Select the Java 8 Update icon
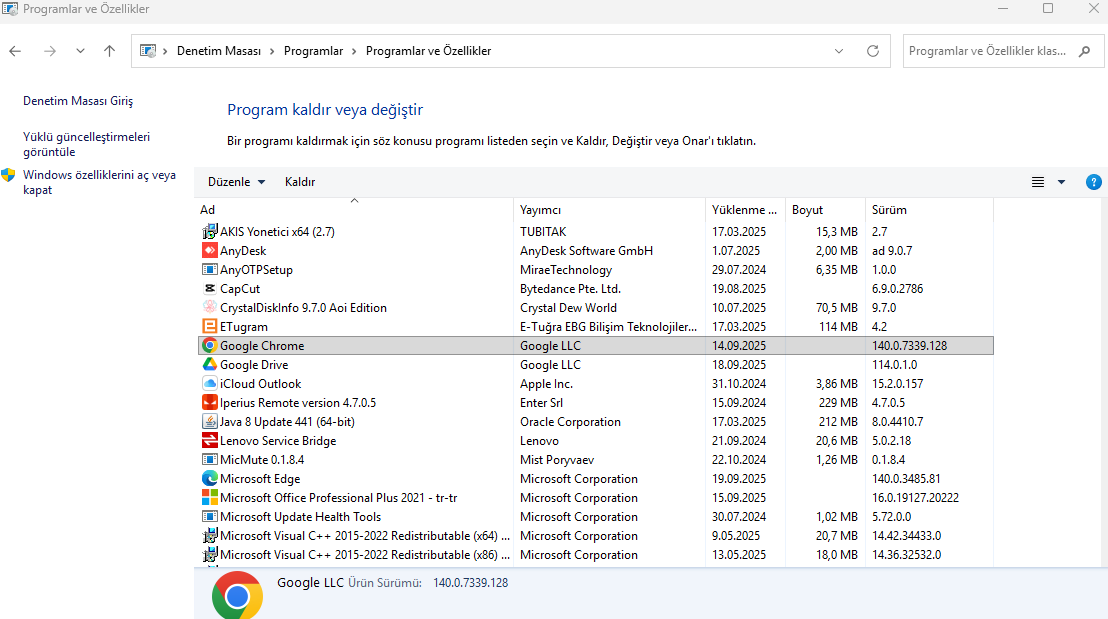 (x=209, y=422)
